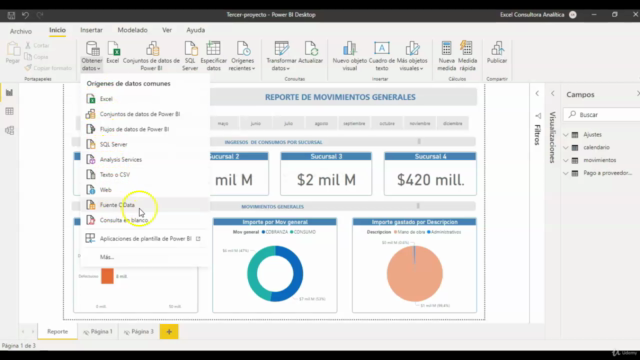Select the Reporte page tab
Viewport: 640px width, 360px height.
tap(58, 331)
